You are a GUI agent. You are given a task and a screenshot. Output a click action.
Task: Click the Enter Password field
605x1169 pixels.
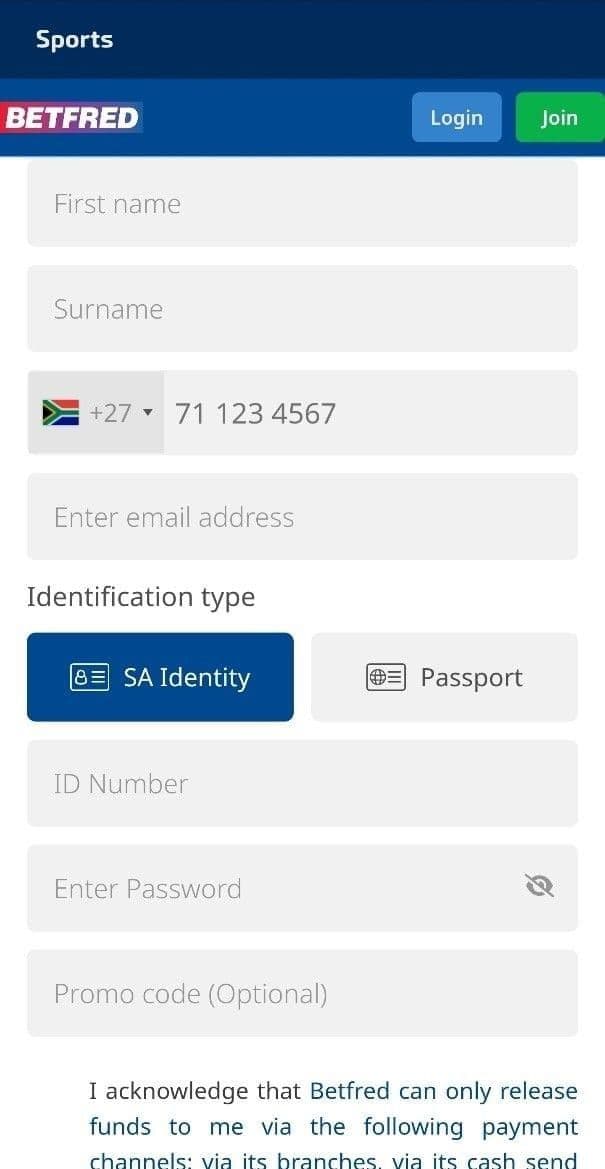tap(280, 888)
